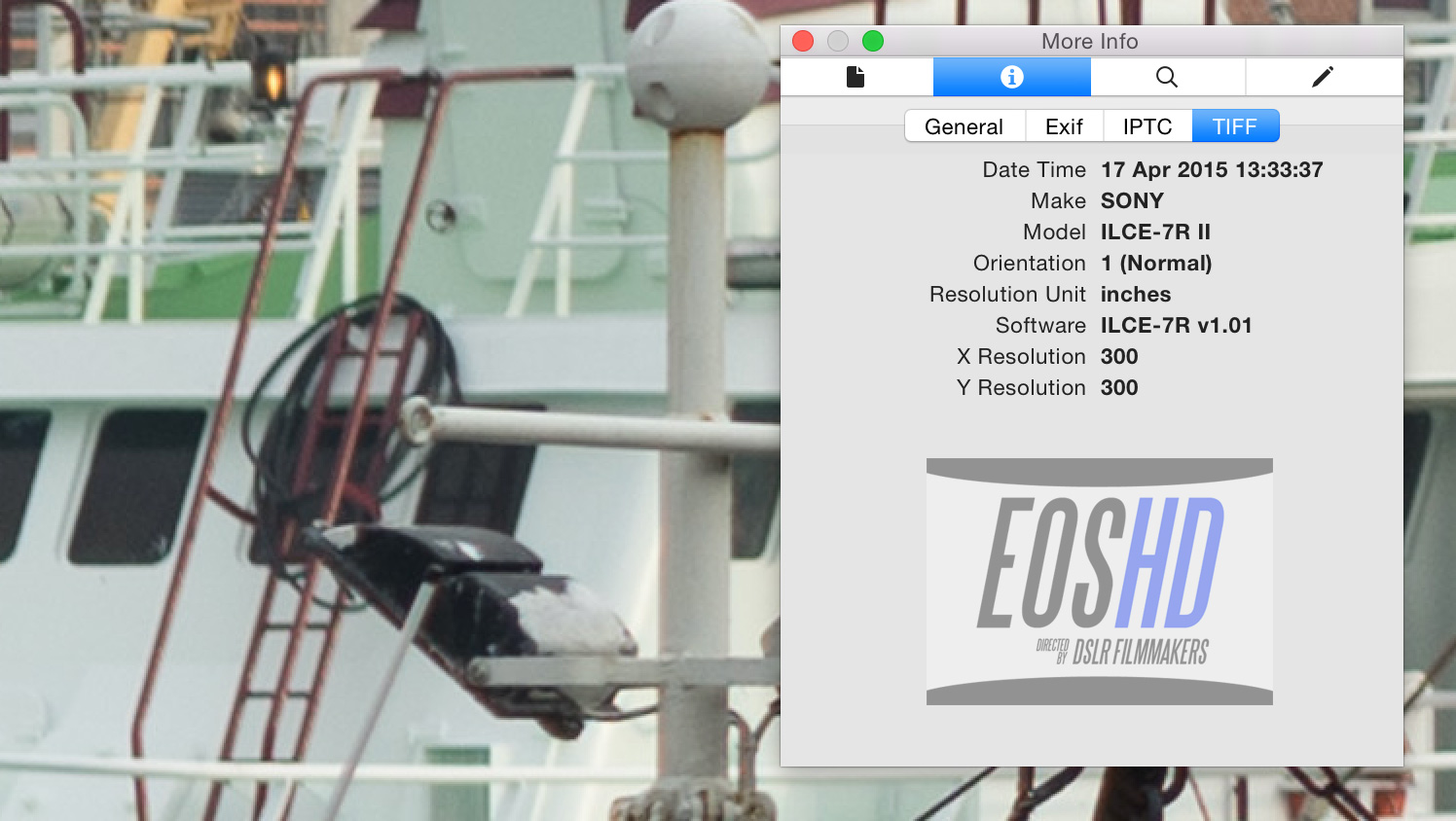Open the pencil annotate pane
This screenshot has height=821, width=1456.
[x=1324, y=77]
